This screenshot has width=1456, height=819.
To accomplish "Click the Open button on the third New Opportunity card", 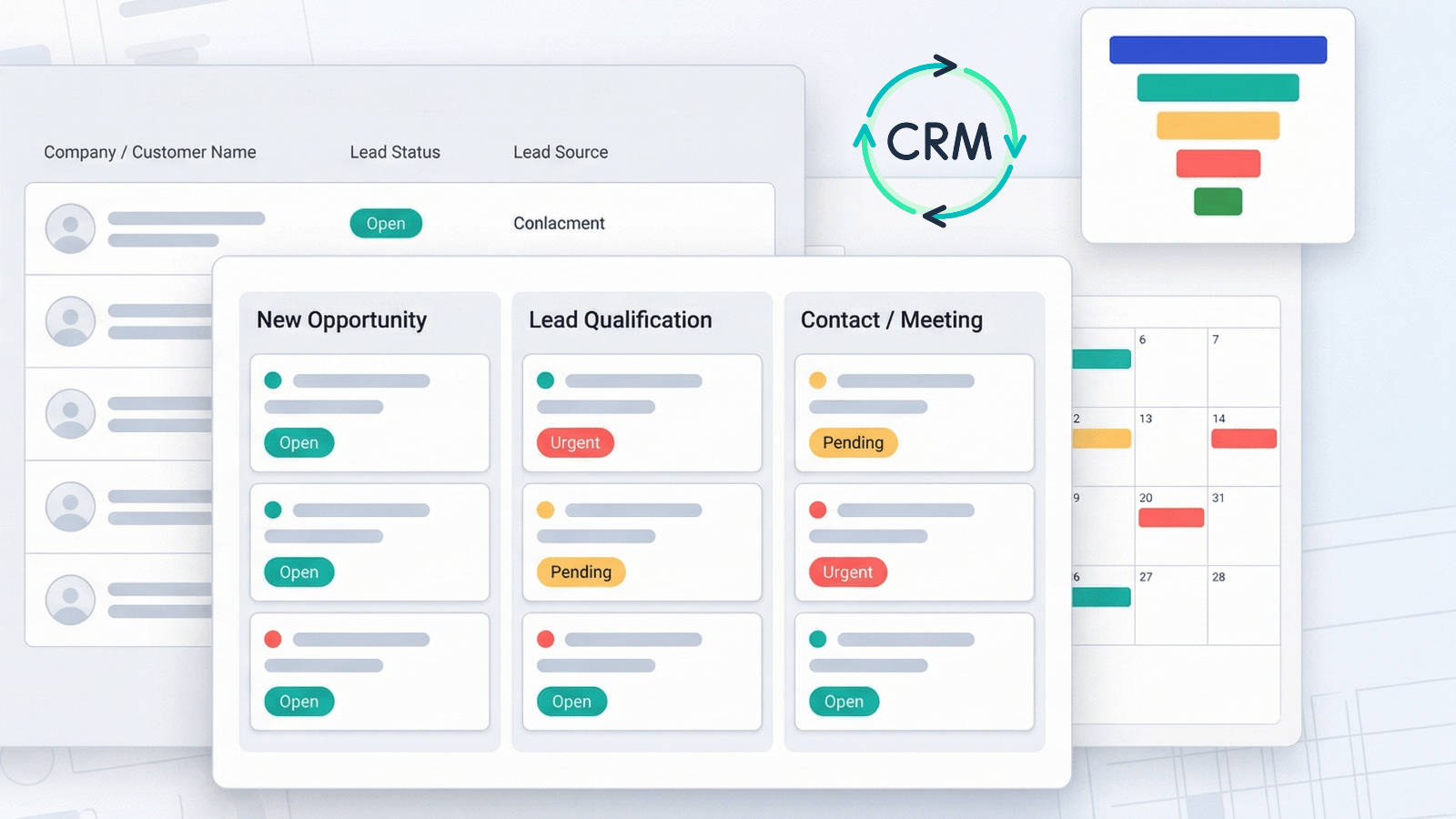I will point(298,701).
